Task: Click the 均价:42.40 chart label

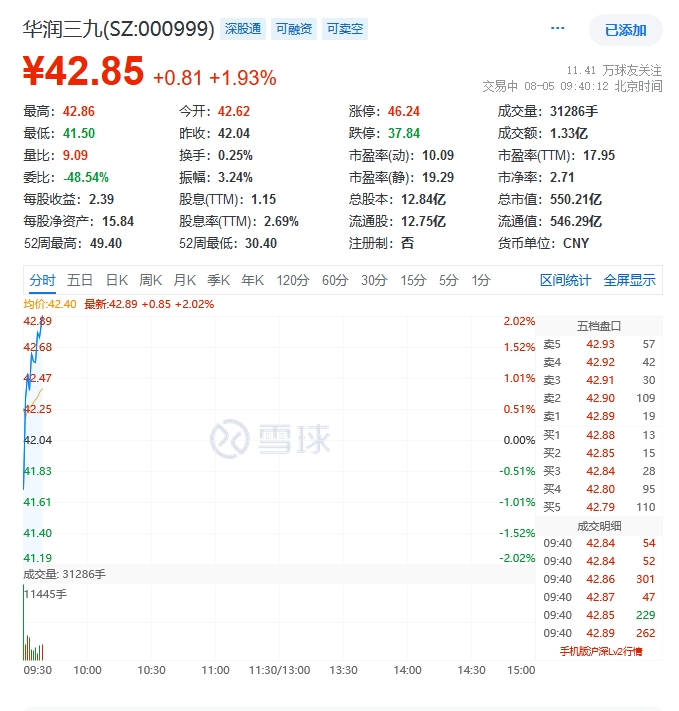Action: pyautogui.click(x=50, y=304)
